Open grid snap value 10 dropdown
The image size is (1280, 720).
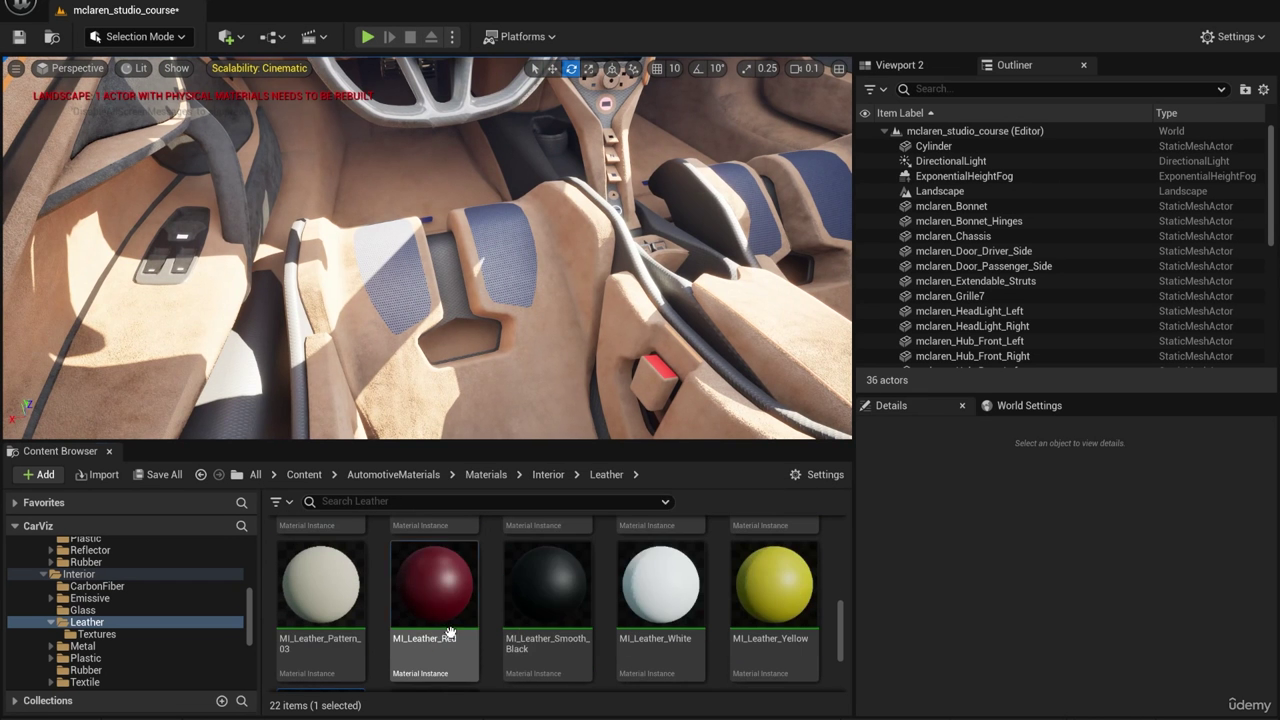click(x=674, y=68)
